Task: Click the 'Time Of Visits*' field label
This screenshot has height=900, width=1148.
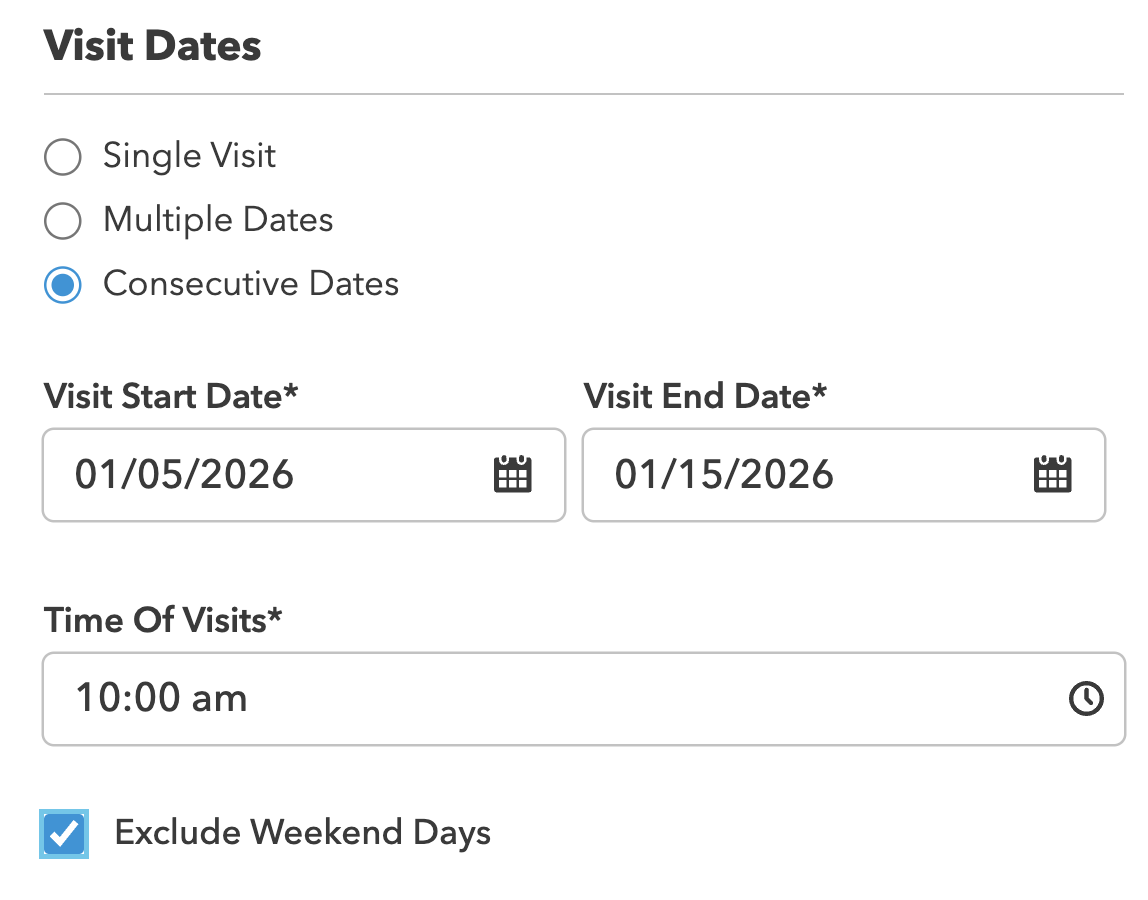Action: point(163,620)
